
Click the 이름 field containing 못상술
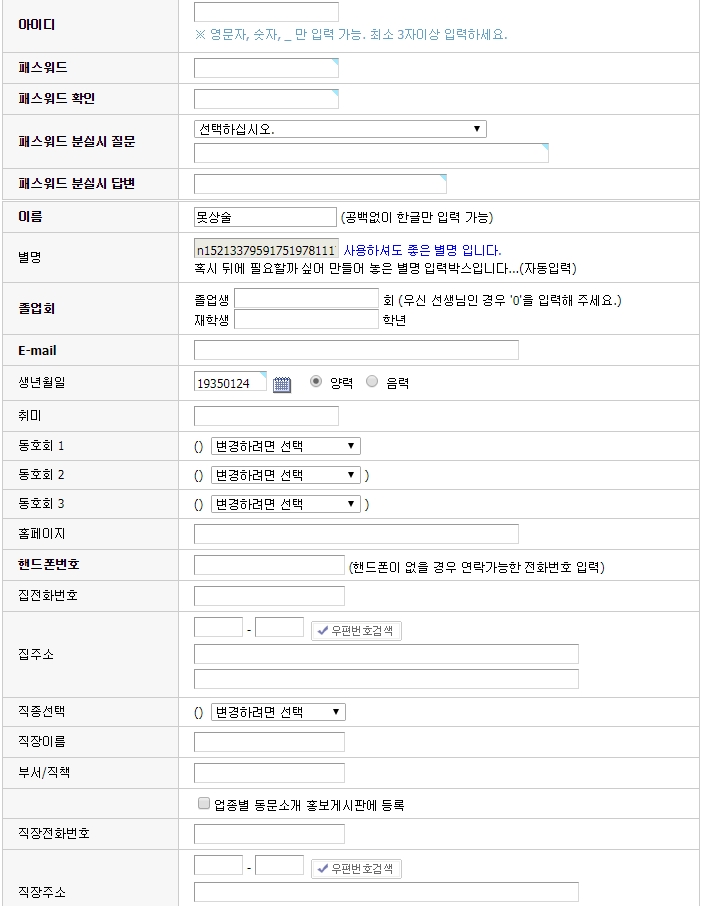265,217
